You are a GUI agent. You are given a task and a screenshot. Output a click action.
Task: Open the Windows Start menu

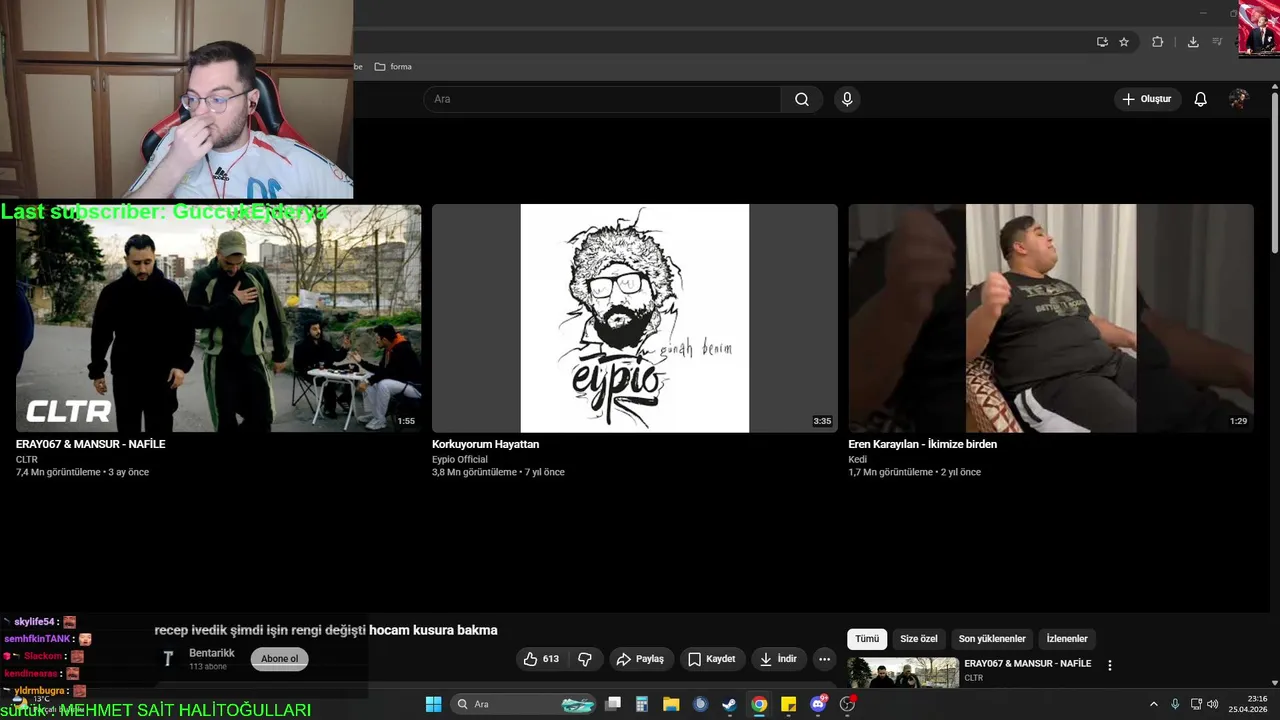[x=433, y=704]
